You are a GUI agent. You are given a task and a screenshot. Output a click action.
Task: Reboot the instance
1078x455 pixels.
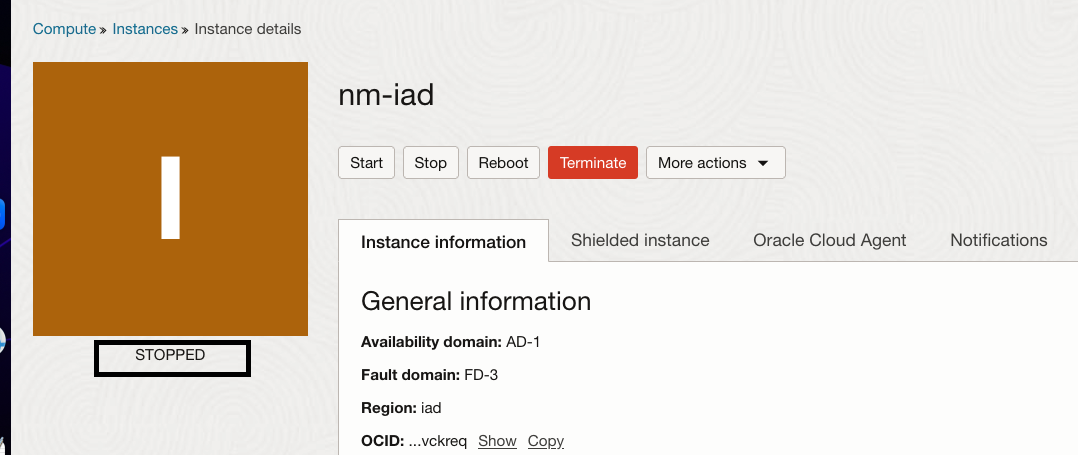(503, 163)
